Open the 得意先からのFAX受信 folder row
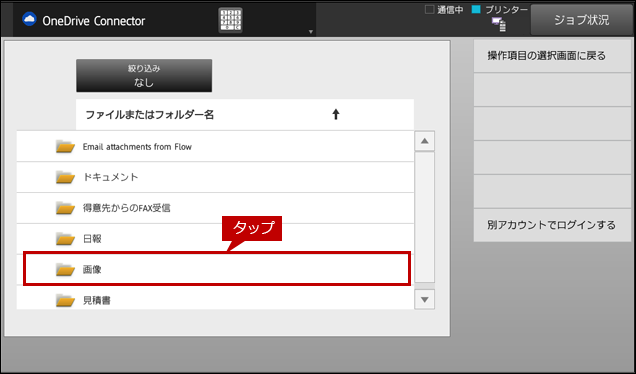This screenshot has height=374, width=636. pyautogui.click(x=215, y=208)
